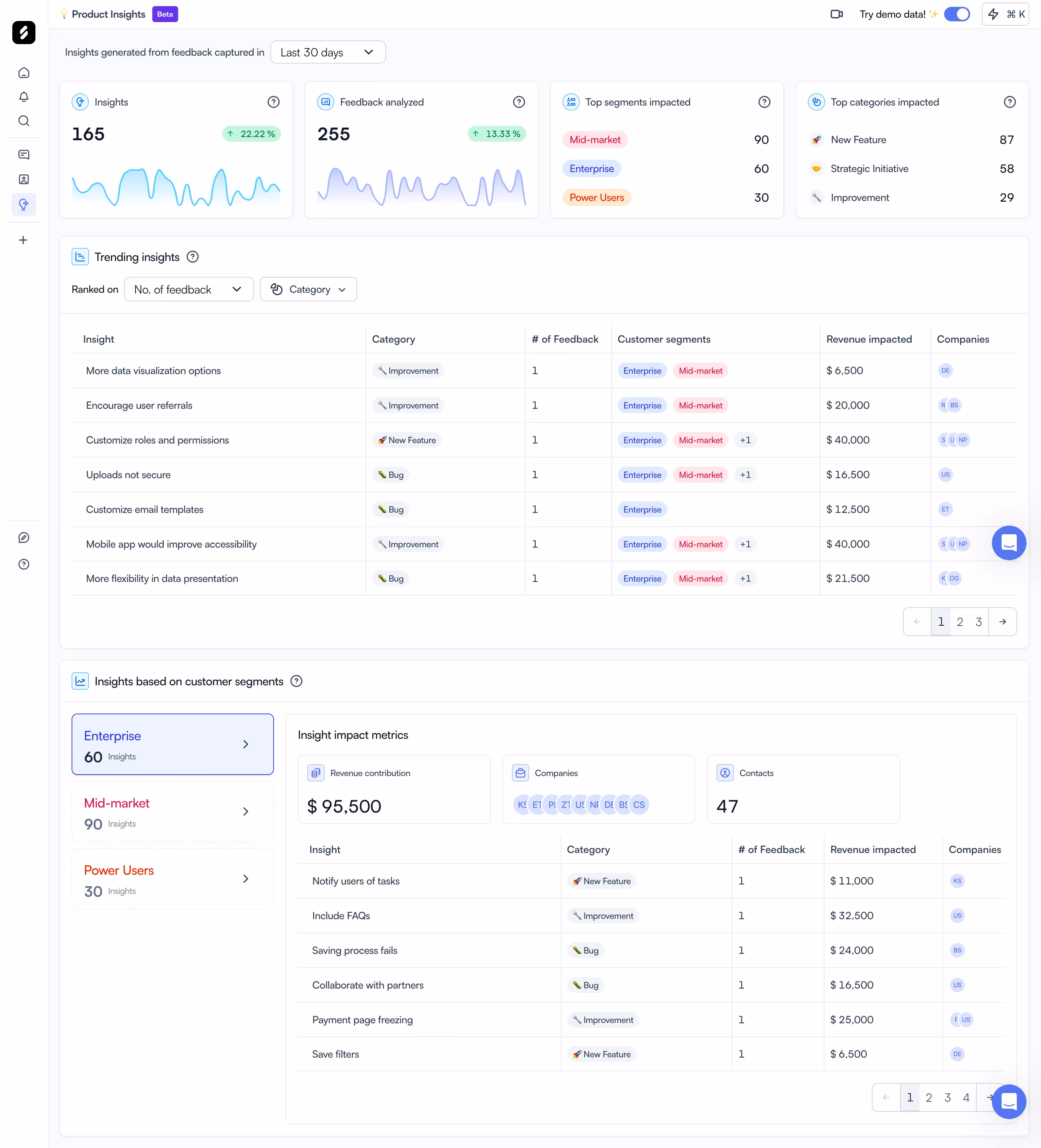
Task: Switch to the Mid-market segment card
Action: pos(172,811)
